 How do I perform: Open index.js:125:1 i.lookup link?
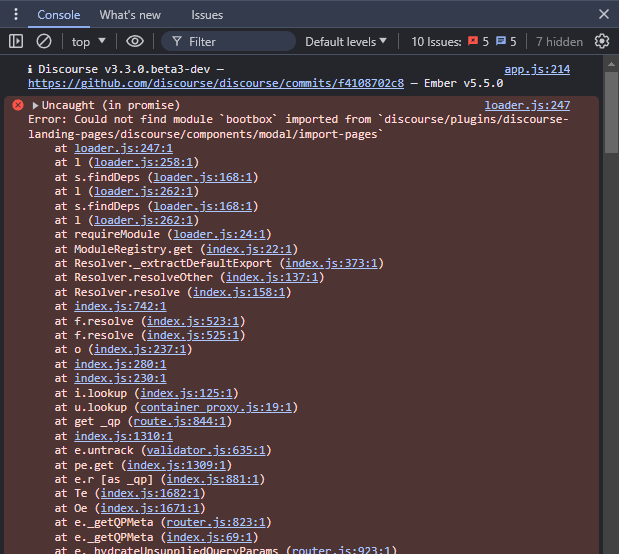coord(186,393)
